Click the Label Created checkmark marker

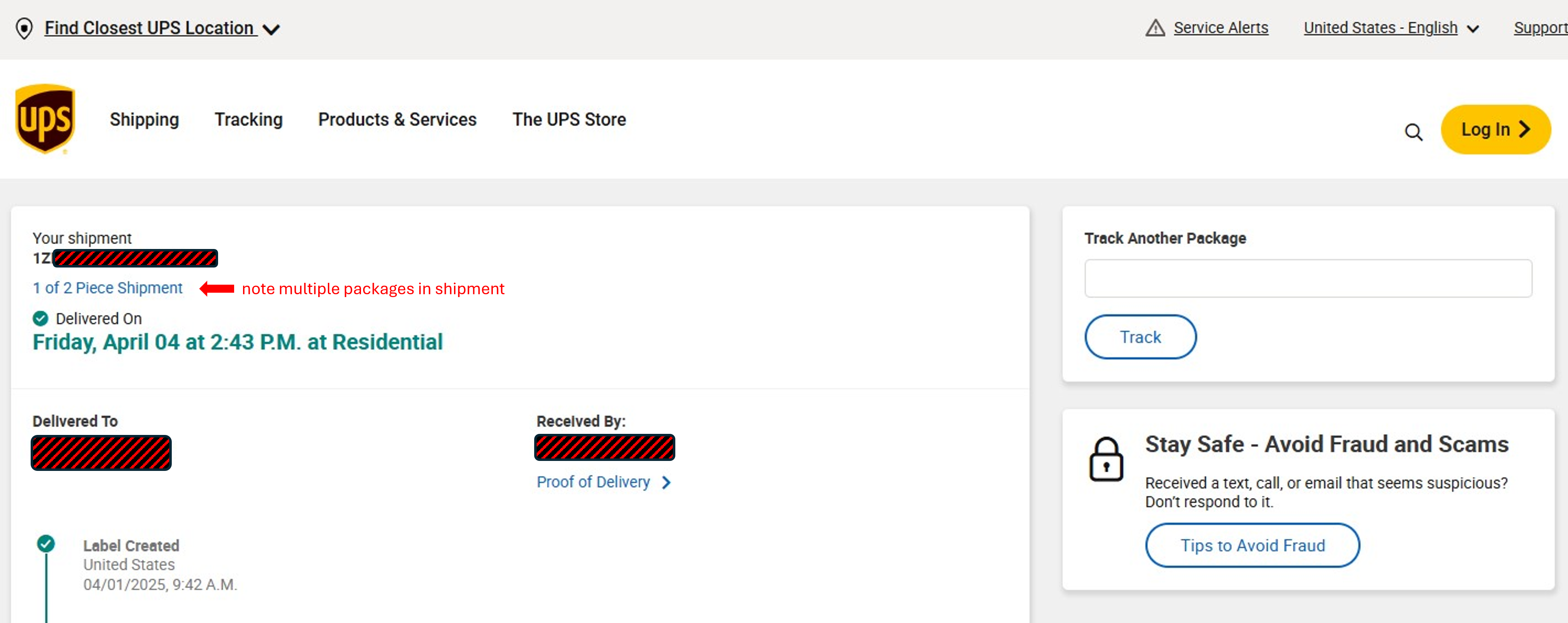(x=46, y=543)
